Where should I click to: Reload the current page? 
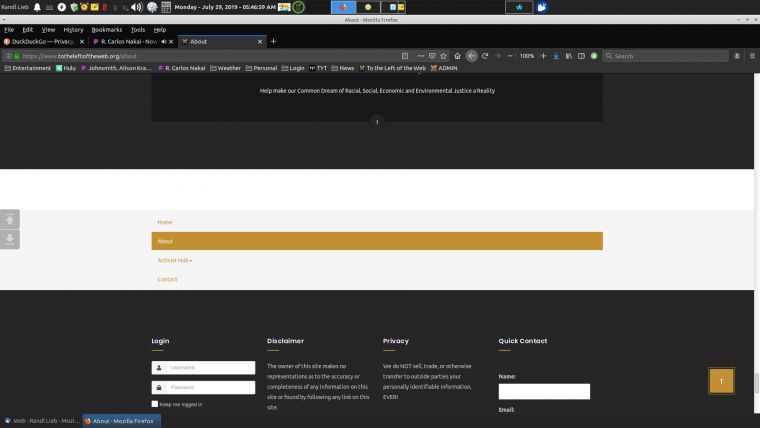tap(484, 56)
